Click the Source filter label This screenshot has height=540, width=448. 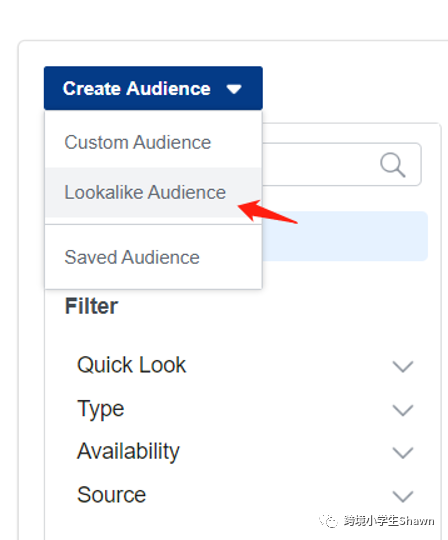pyautogui.click(x=112, y=495)
